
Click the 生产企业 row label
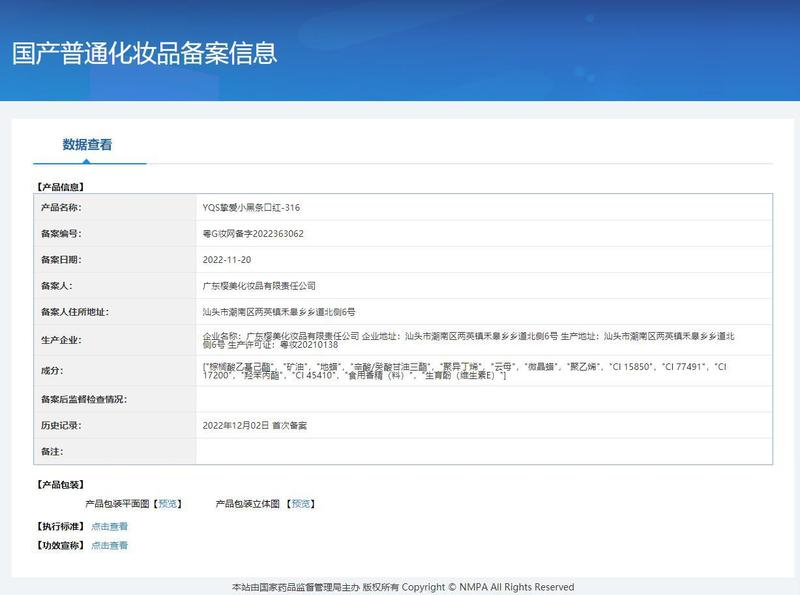click(61, 340)
